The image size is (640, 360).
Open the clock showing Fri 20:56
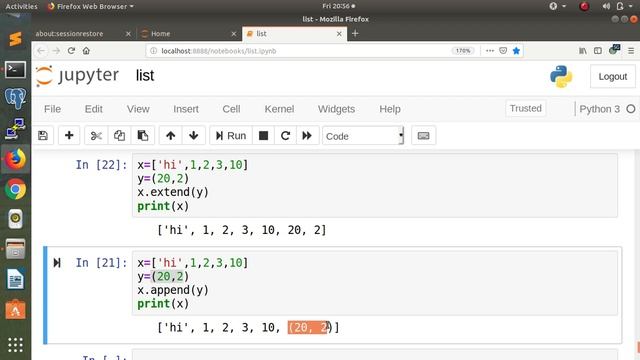338,6
